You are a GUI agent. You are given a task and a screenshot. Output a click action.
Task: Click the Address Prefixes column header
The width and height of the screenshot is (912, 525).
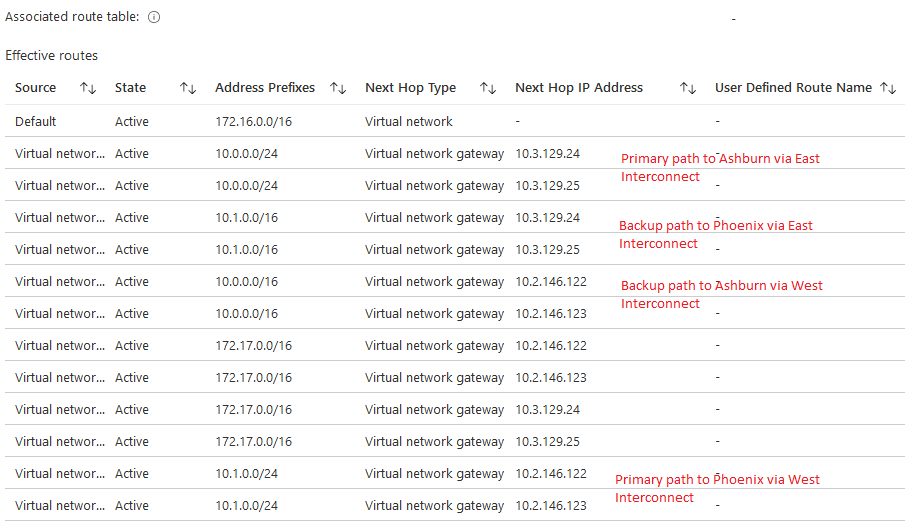click(x=265, y=88)
